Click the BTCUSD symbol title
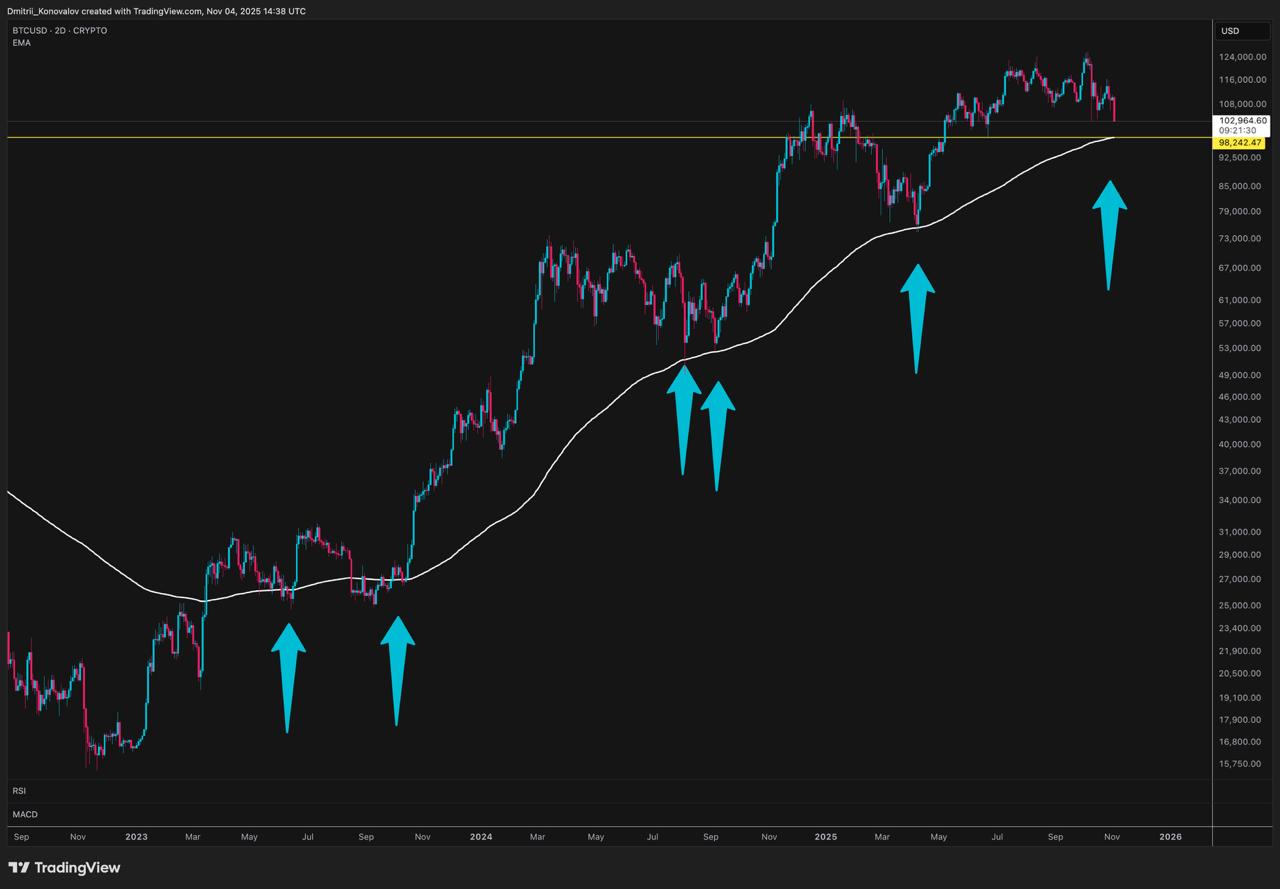The width and height of the screenshot is (1280, 889). pos(59,31)
